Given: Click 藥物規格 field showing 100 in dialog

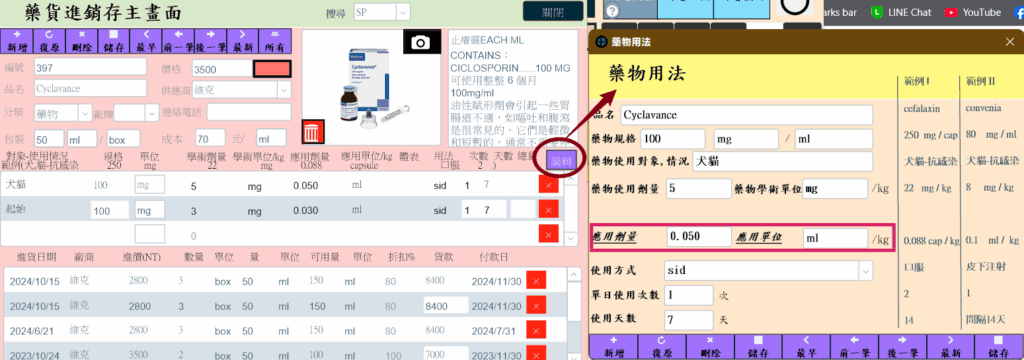Looking at the screenshot, I should click(673, 139).
